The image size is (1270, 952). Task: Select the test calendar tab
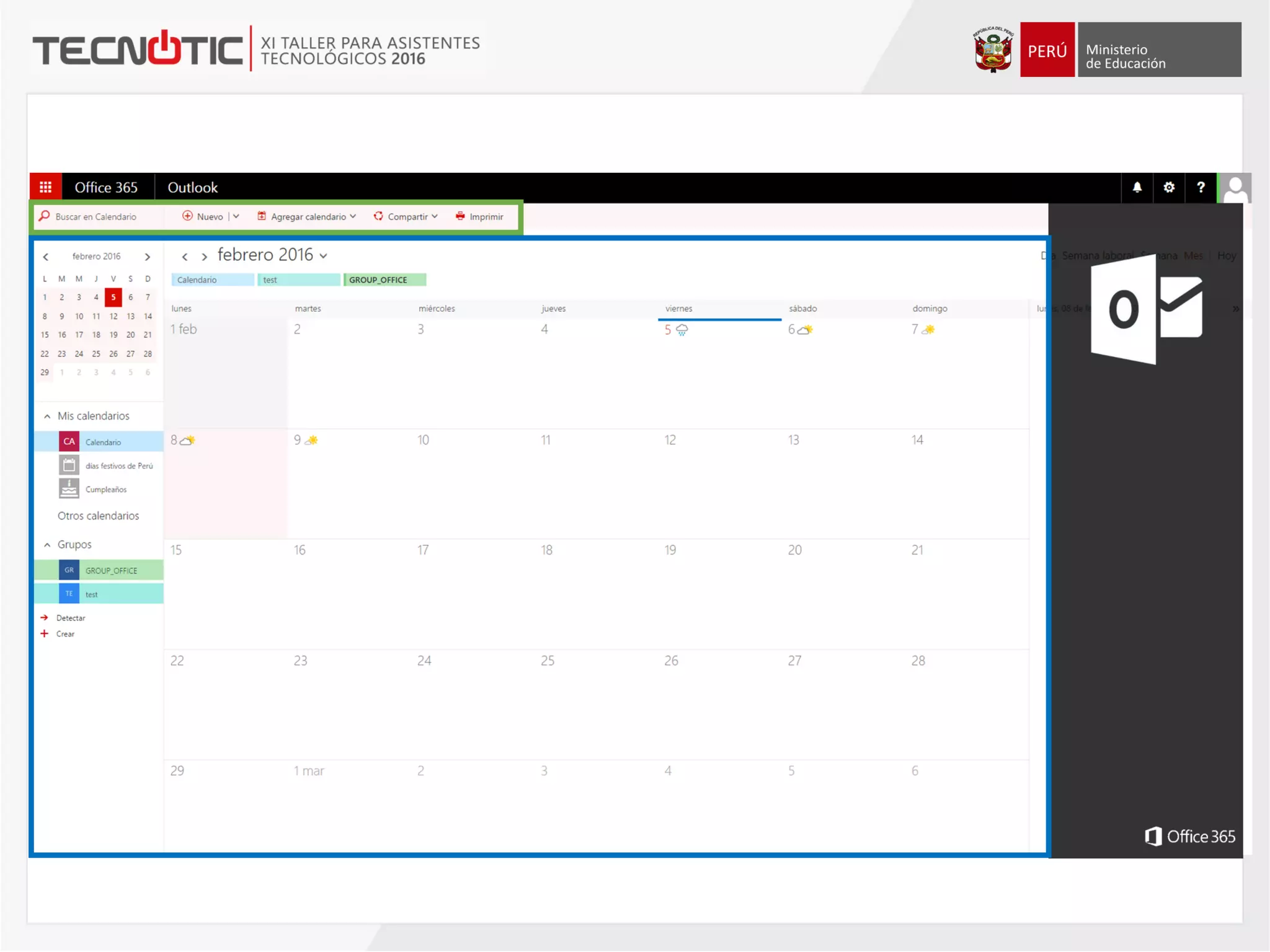[298, 280]
